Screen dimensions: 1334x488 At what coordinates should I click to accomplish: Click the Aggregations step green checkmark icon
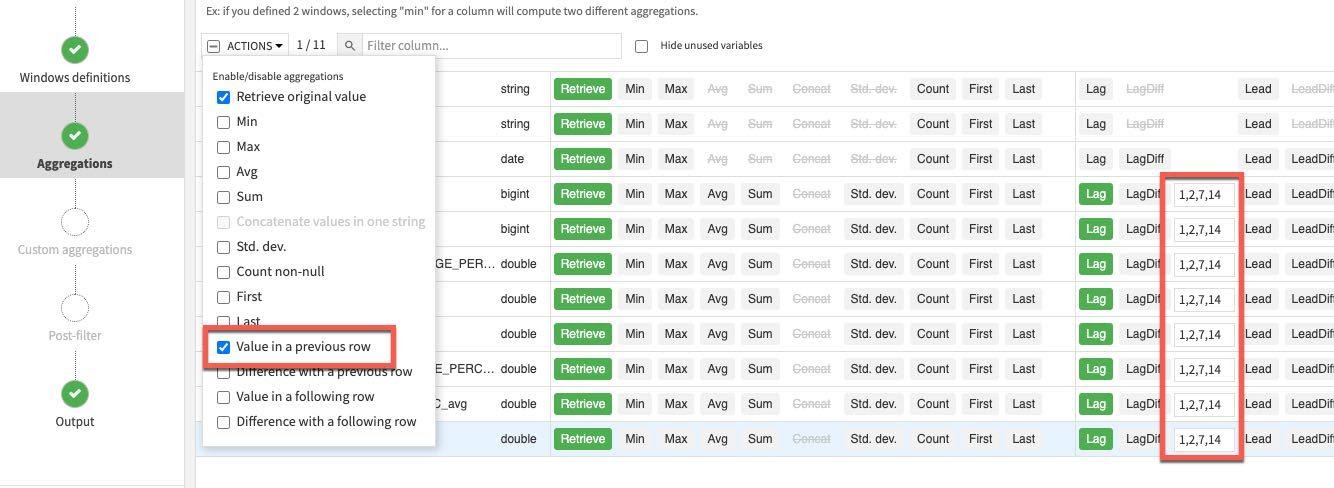(x=74, y=135)
